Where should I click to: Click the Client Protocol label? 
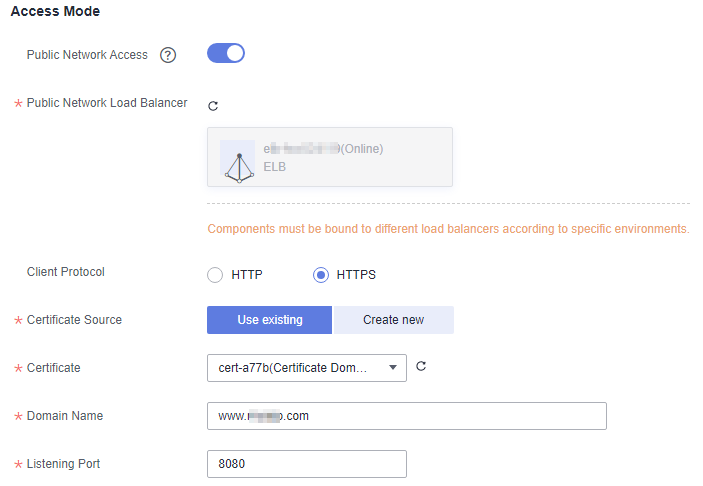[x=65, y=272]
